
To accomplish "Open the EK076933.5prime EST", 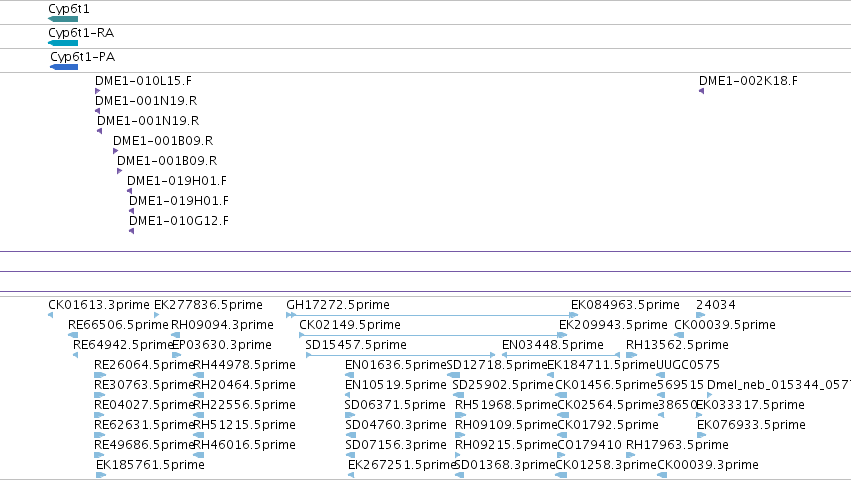I will click(x=751, y=426).
